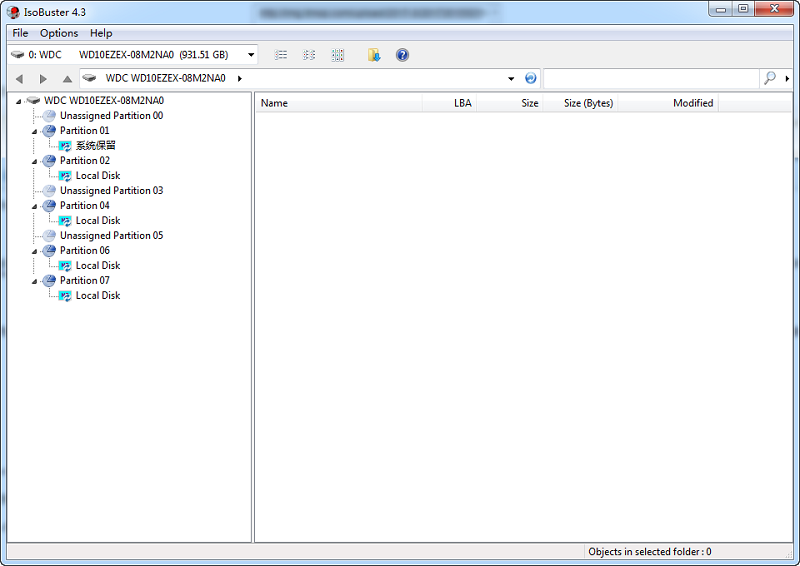Click Unassigned Partition 00 disc icon
Screen dimensions: 800x566
click(x=49, y=116)
